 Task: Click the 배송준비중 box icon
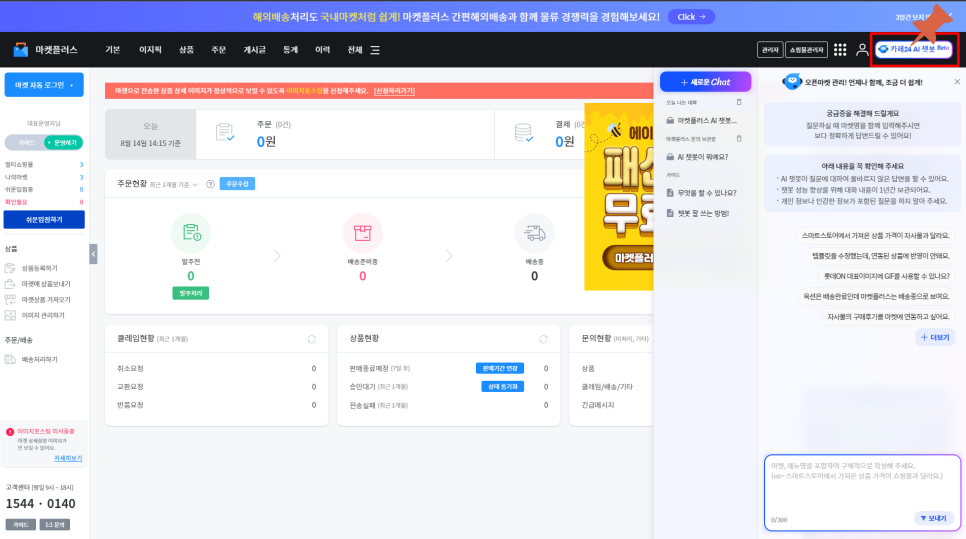pyautogui.click(x=362, y=233)
